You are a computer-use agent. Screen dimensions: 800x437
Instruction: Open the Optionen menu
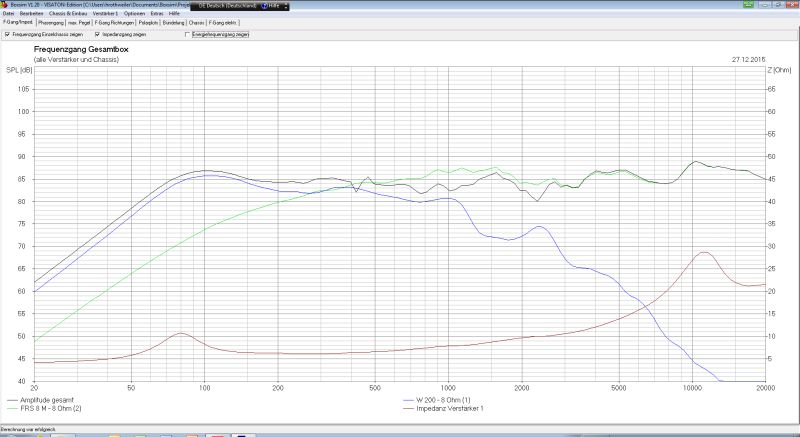click(x=135, y=13)
